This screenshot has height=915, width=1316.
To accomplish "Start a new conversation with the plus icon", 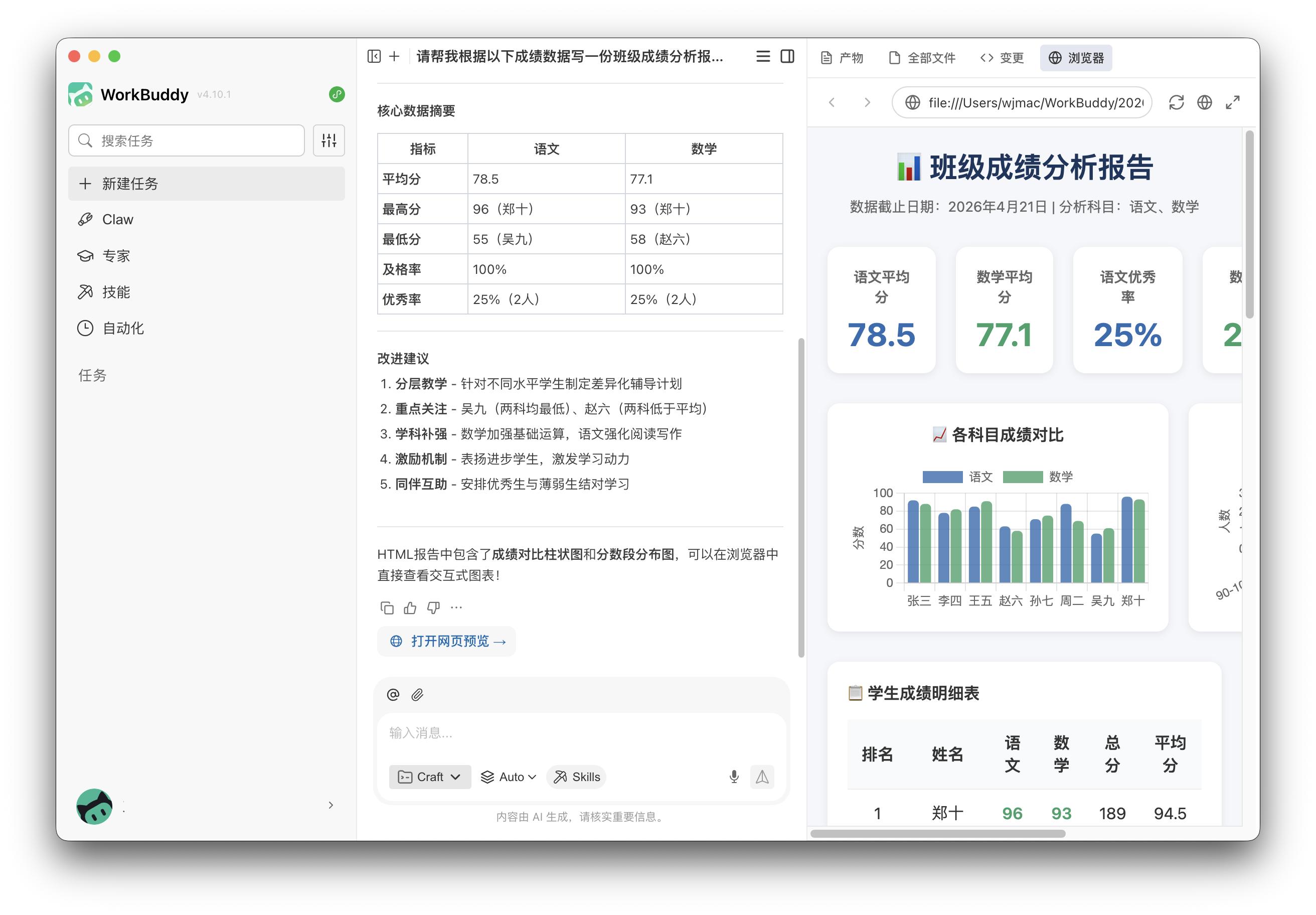I will coord(394,57).
